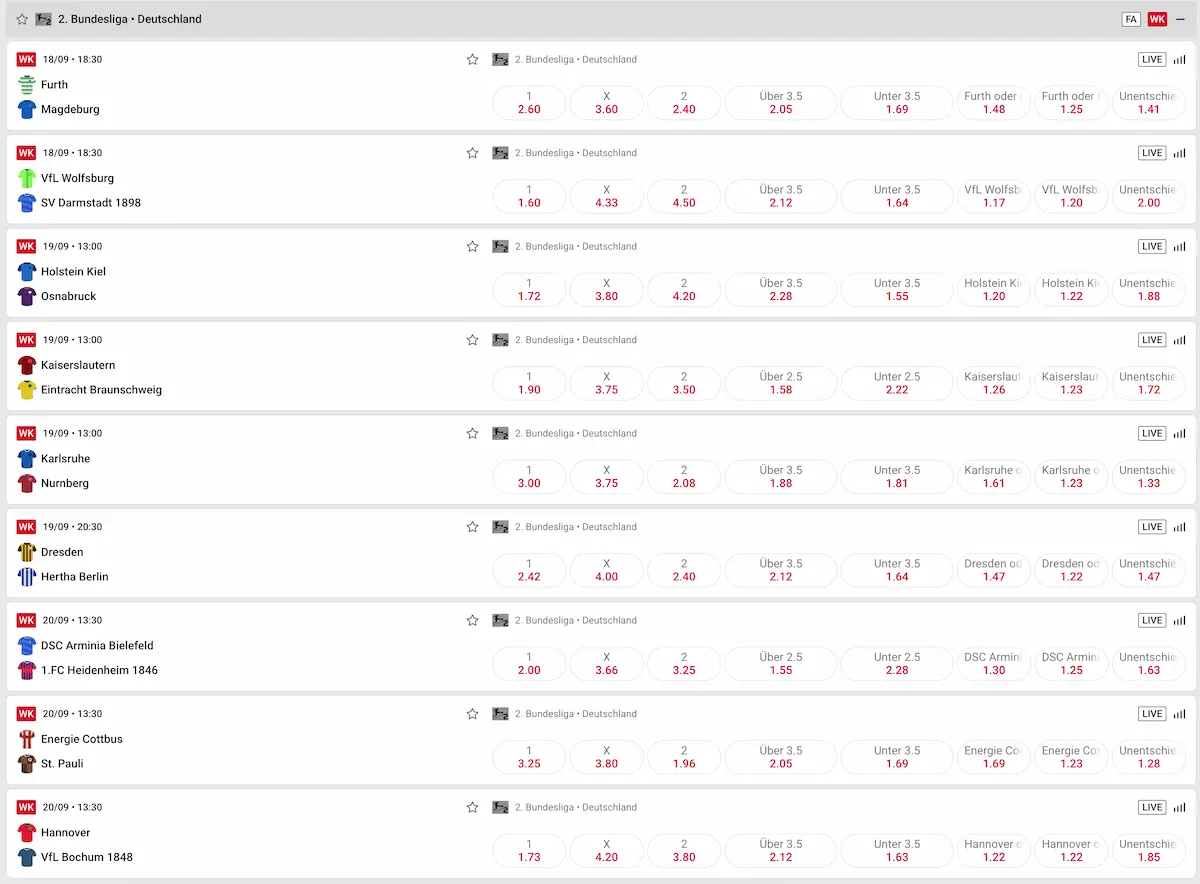
Task: Click LIVE badge on Hannover match
Action: point(1152,807)
